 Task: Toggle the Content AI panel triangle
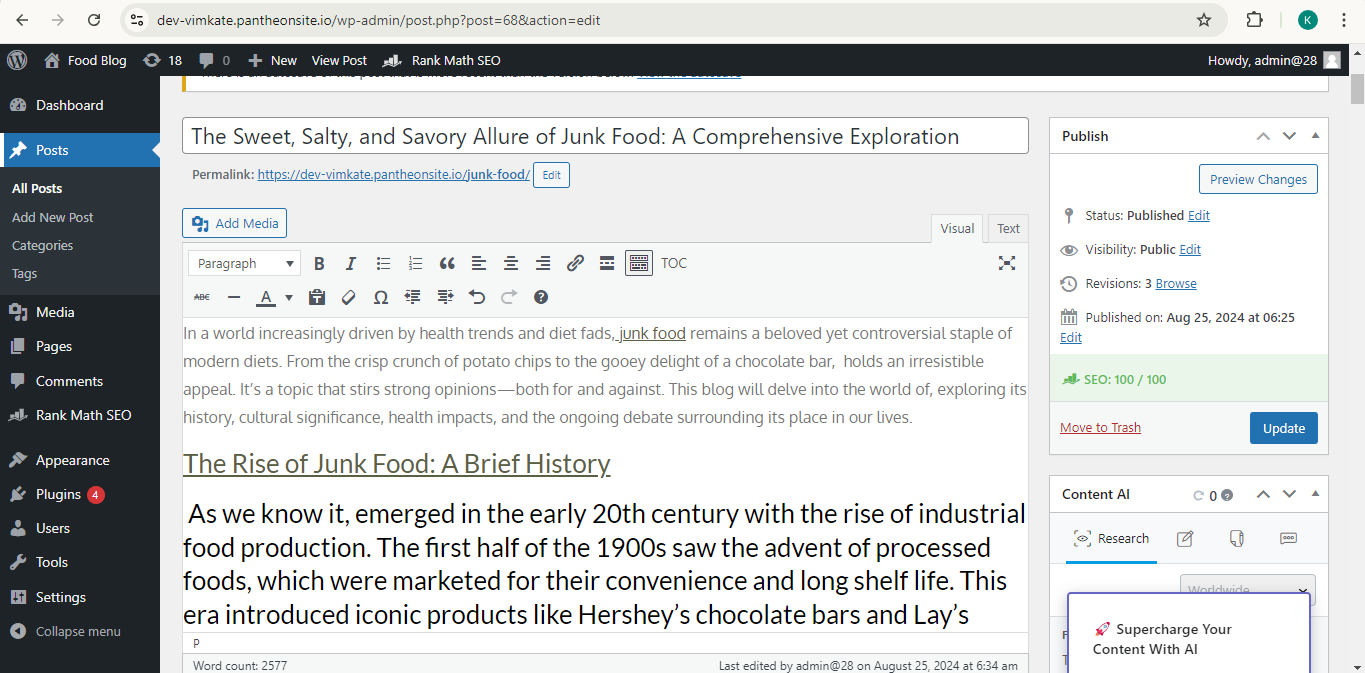pos(1315,494)
